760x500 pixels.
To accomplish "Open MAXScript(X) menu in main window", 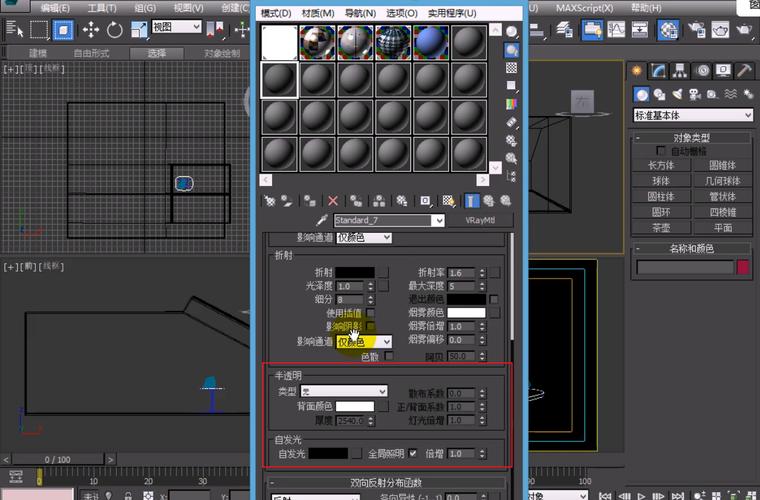I will click(x=584, y=8).
